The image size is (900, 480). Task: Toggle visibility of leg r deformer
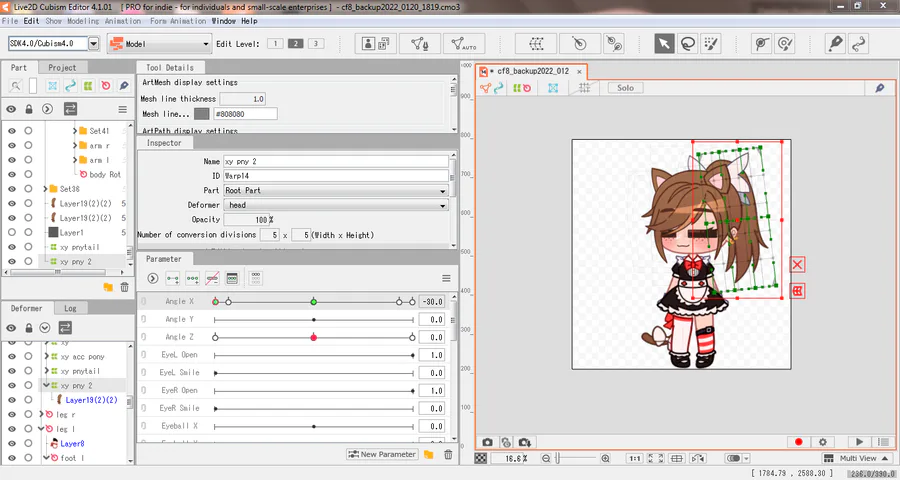(x=11, y=414)
